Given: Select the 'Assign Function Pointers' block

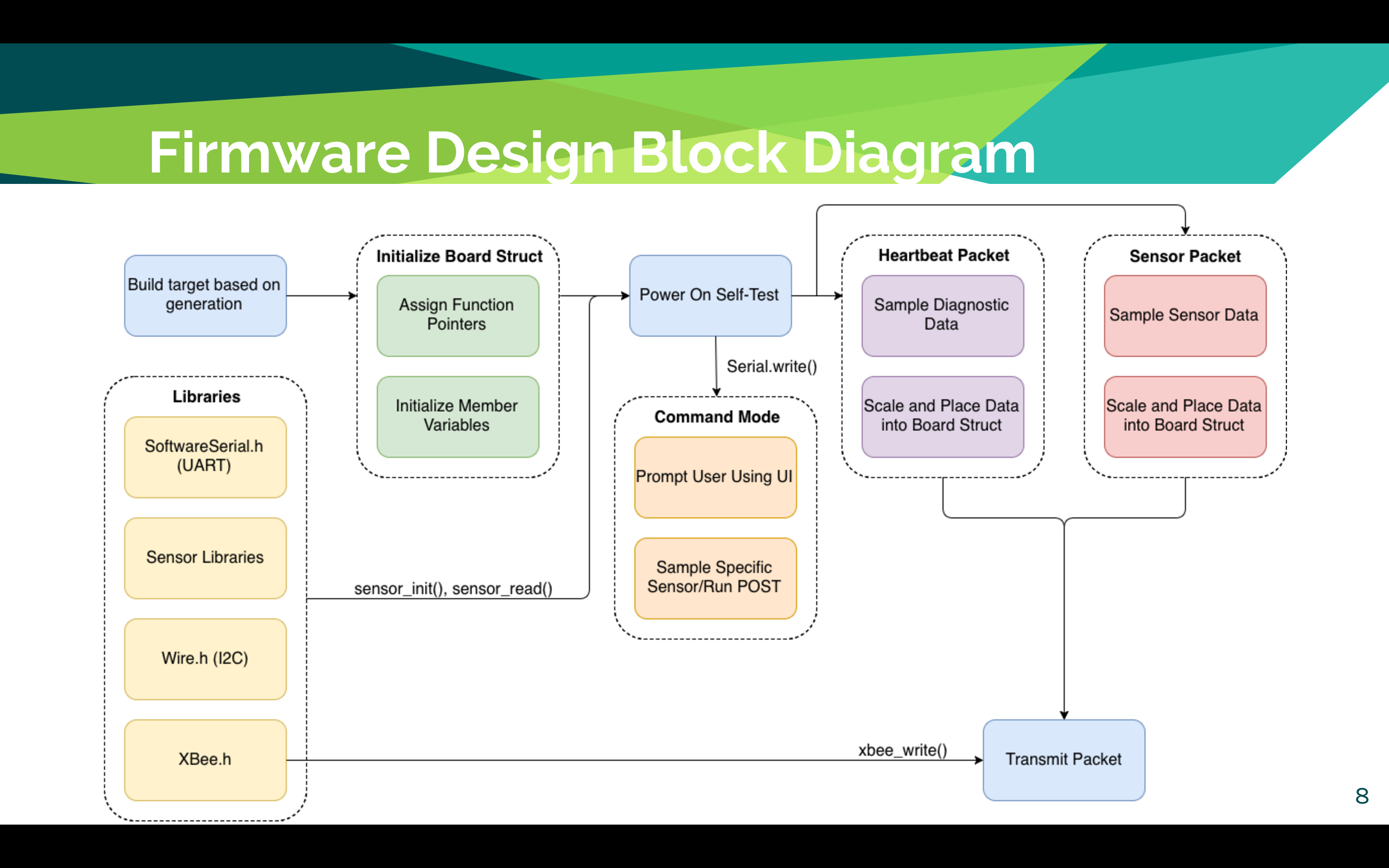Looking at the screenshot, I should click(x=457, y=316).
